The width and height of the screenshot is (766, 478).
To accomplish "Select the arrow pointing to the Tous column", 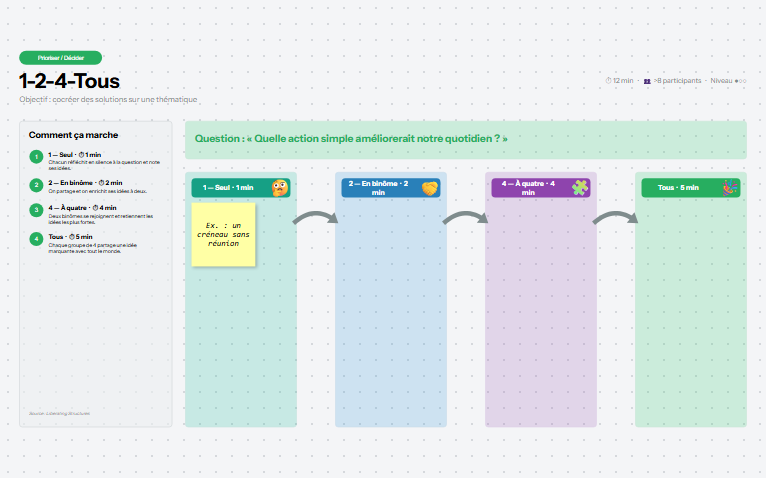I will pyautogui.click(x=616, y=218).
